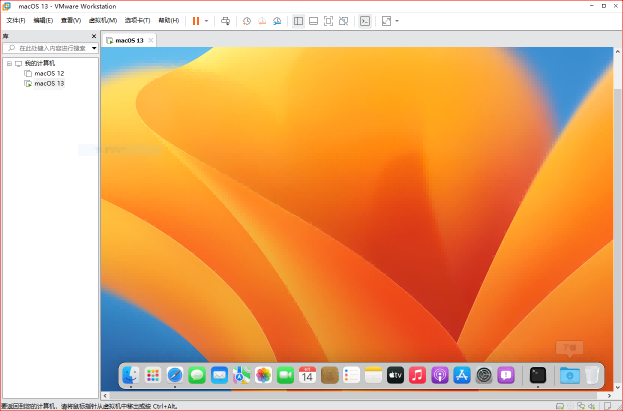Screen dimensions: 623x411
Task: Collapse the 我的计算机 tree node
Action: click(10, 64)
